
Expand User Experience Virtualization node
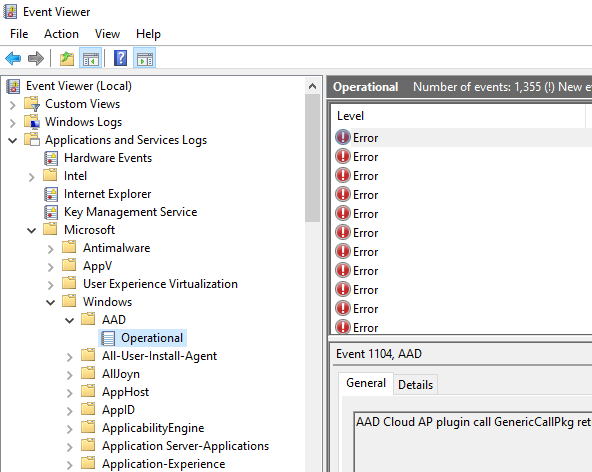[51, 285]
